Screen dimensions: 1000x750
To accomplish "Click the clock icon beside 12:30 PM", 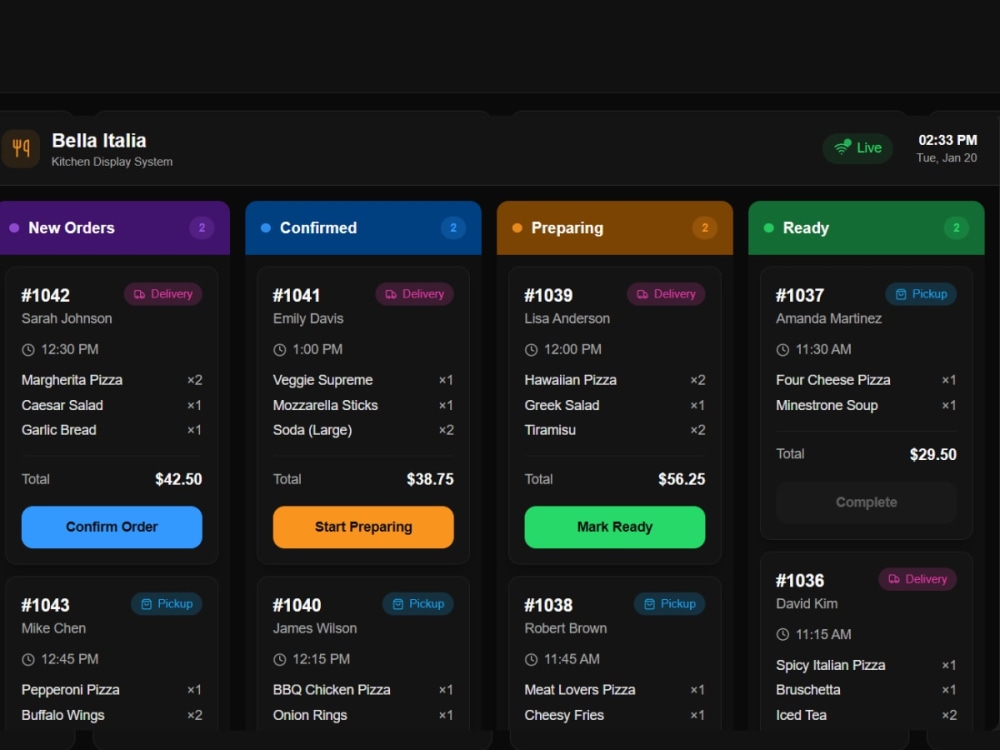I will click(28, 349).
